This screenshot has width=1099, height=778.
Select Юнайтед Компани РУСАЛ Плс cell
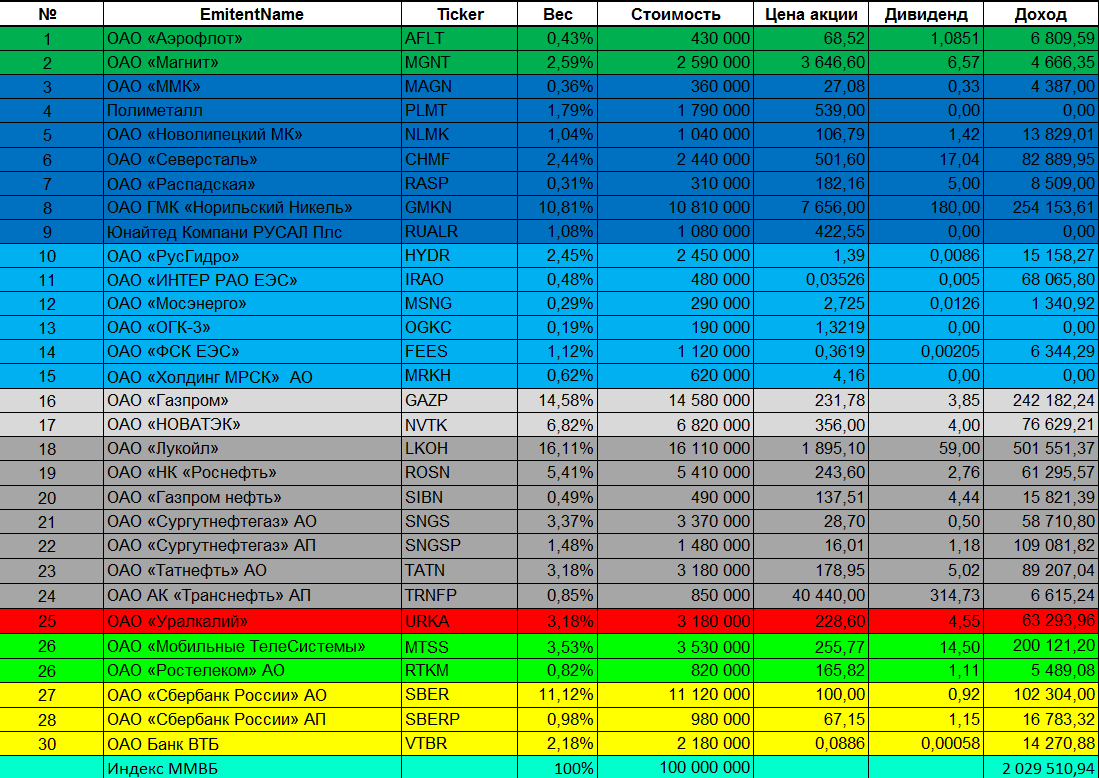(252, 231)
